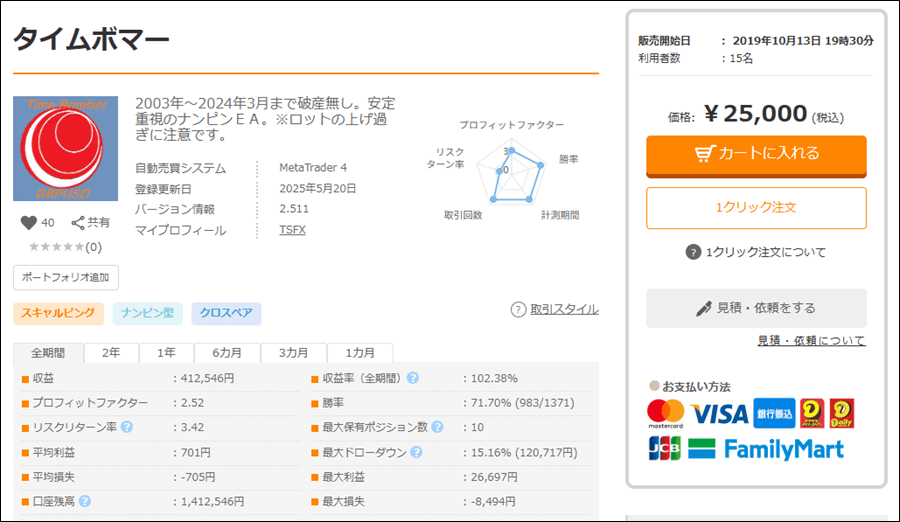Click the heart favorite icon
This screenshot has height=522, width=900.
coord(28,223)
